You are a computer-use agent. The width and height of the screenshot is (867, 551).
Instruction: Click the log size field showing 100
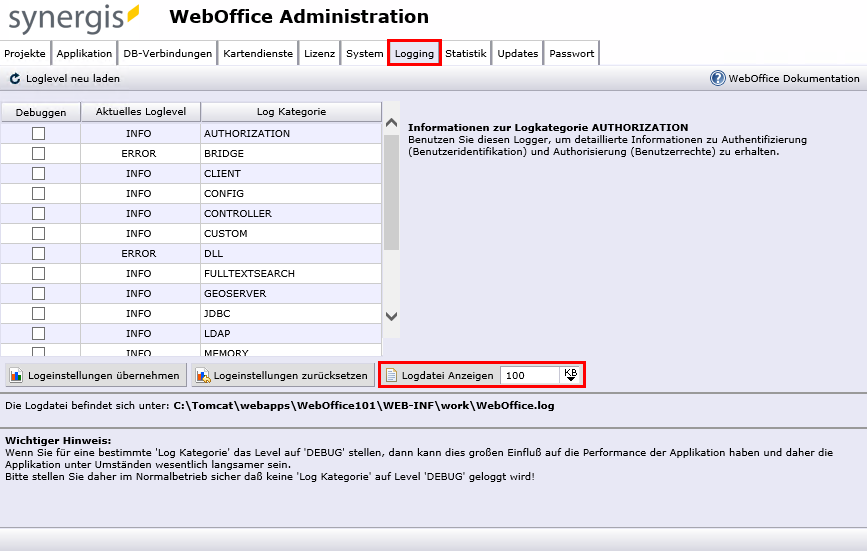pyautogui.click(x=530, y=375)
